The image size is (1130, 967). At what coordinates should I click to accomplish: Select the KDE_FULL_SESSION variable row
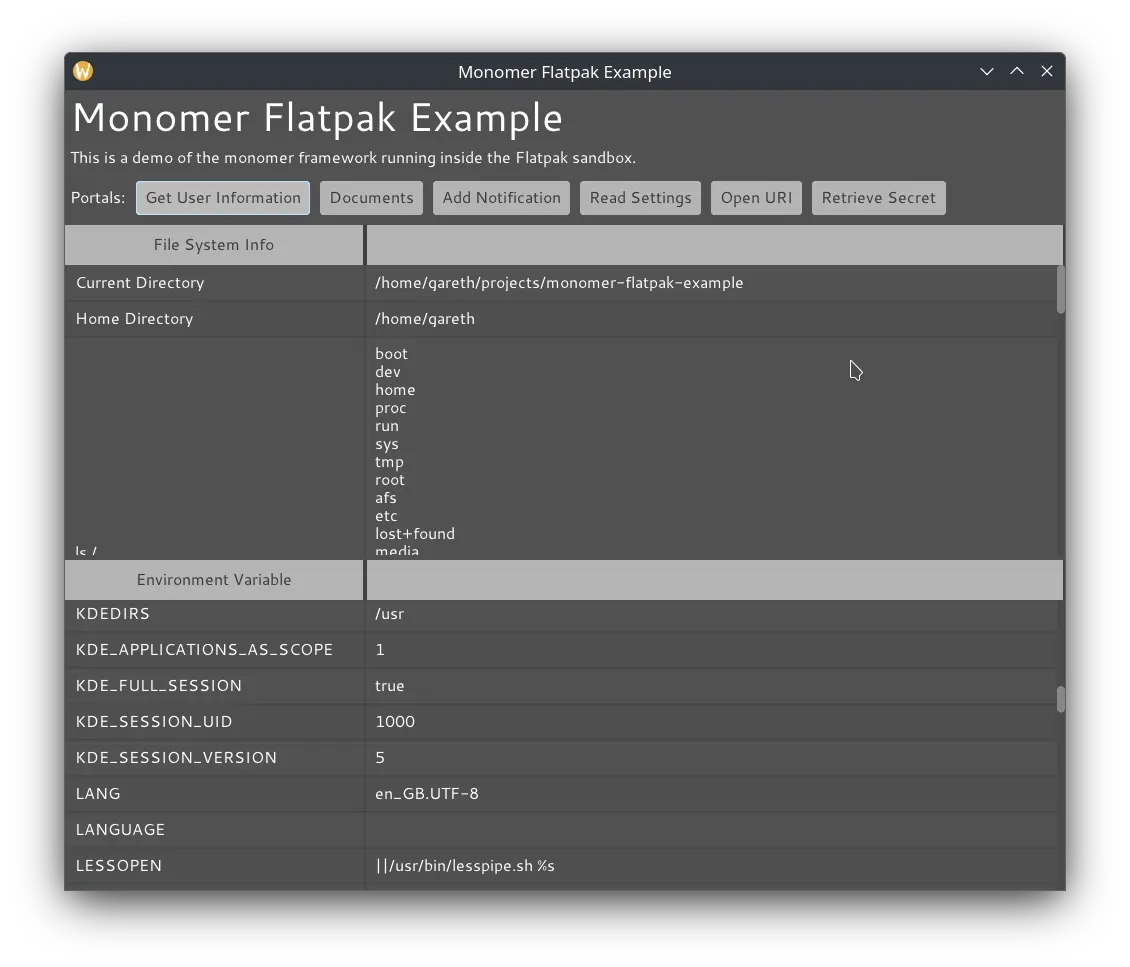click(562, 686)
